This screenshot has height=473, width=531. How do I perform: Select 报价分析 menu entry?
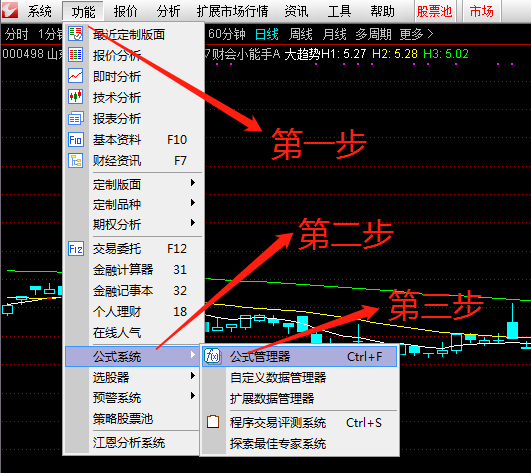(x=134, y=55)
